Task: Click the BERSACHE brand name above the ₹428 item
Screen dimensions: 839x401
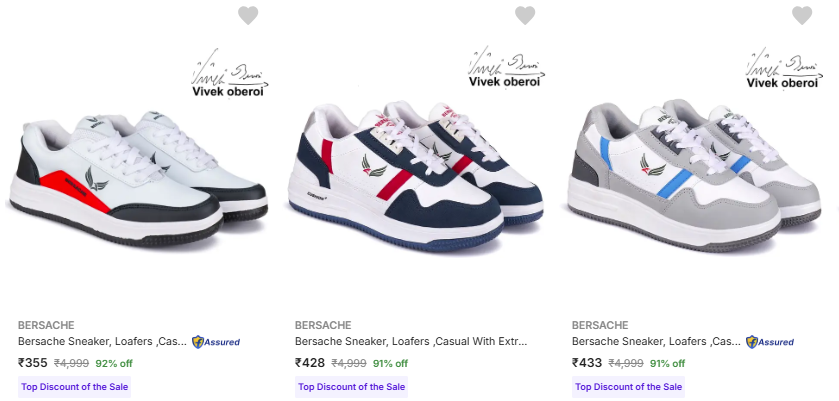Action: click(323, 325)
